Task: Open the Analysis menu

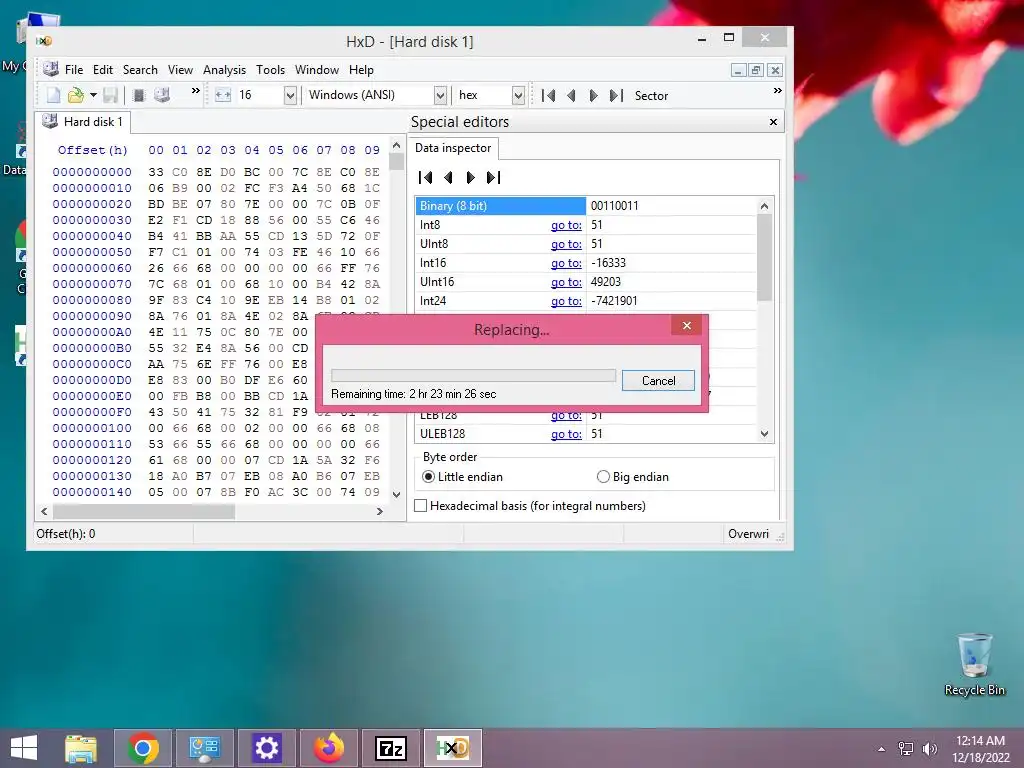Action: (224, 70)
